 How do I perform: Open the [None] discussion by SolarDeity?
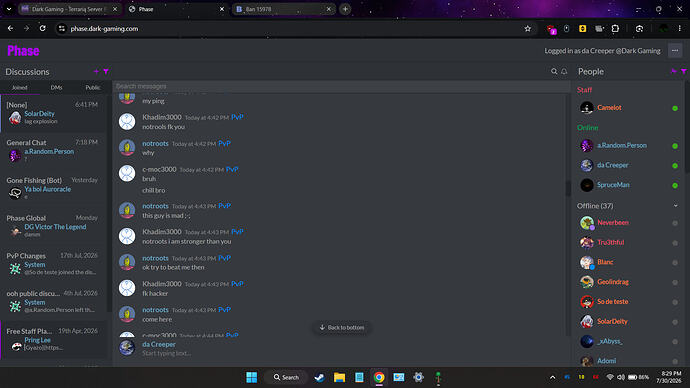click(x=54, y=113)
